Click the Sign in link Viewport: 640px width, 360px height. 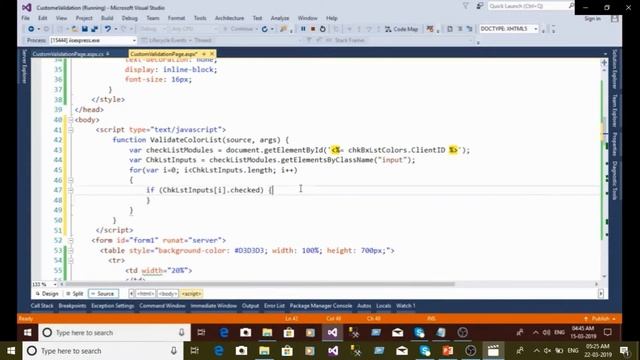(592, 19)
